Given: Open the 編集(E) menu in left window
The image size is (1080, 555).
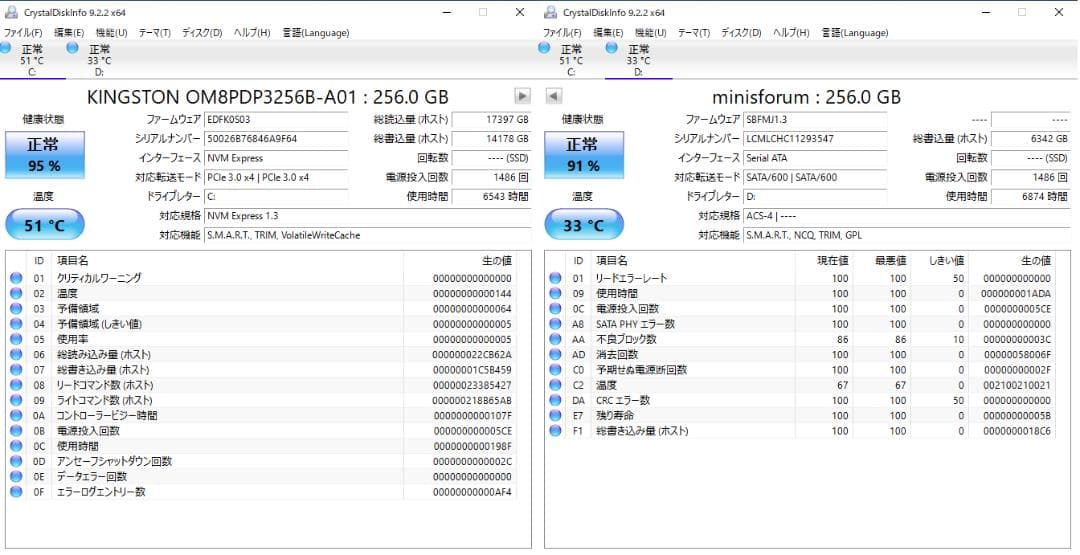Looking at the screenshot, I should [69, 32].
